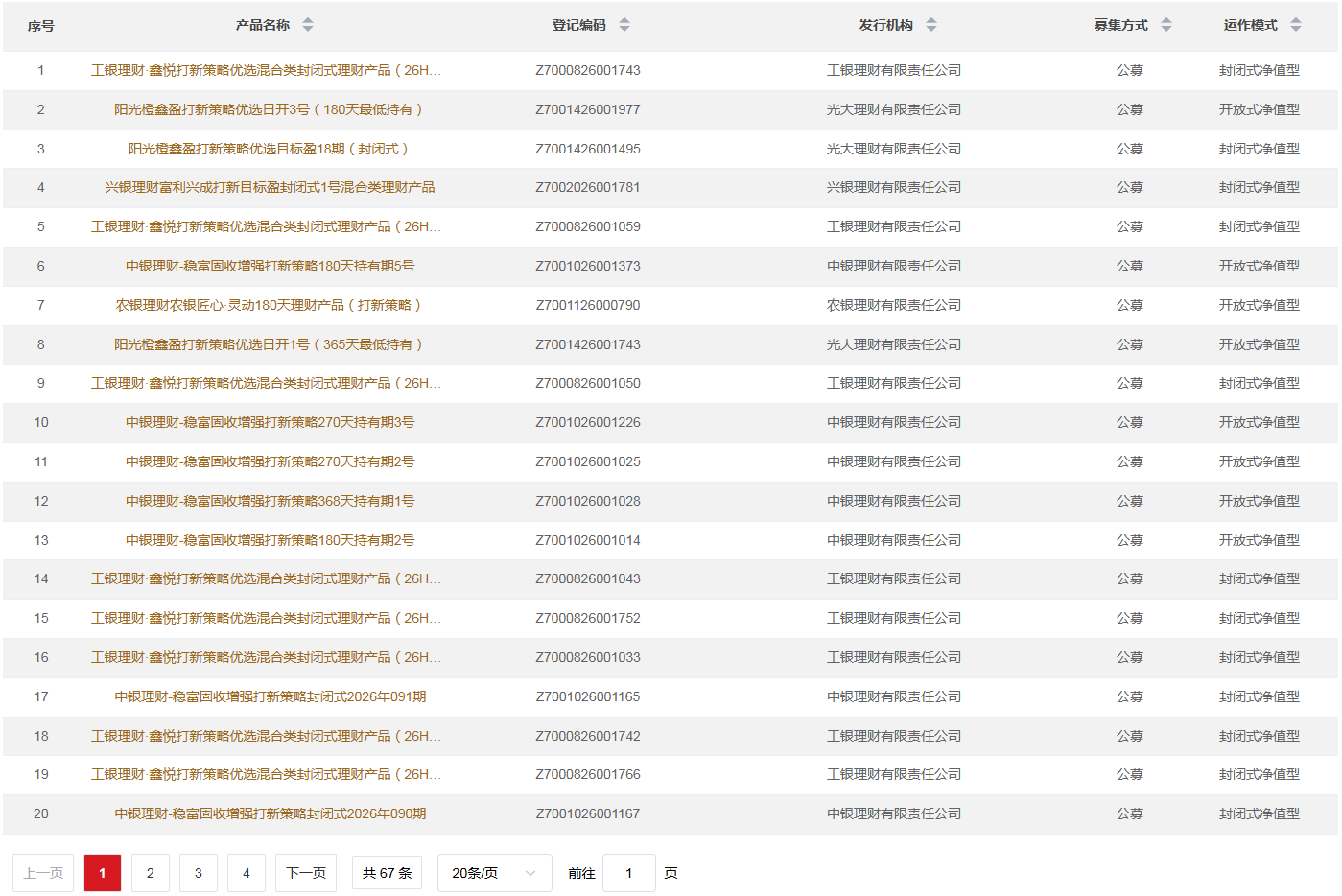Image resolution: width=1342 pixels, height=896 pixels.
Task: Open product 阳光橙鑫盈打新策略优选日开1号（365天最低持有）
Action: click(270, 344)
